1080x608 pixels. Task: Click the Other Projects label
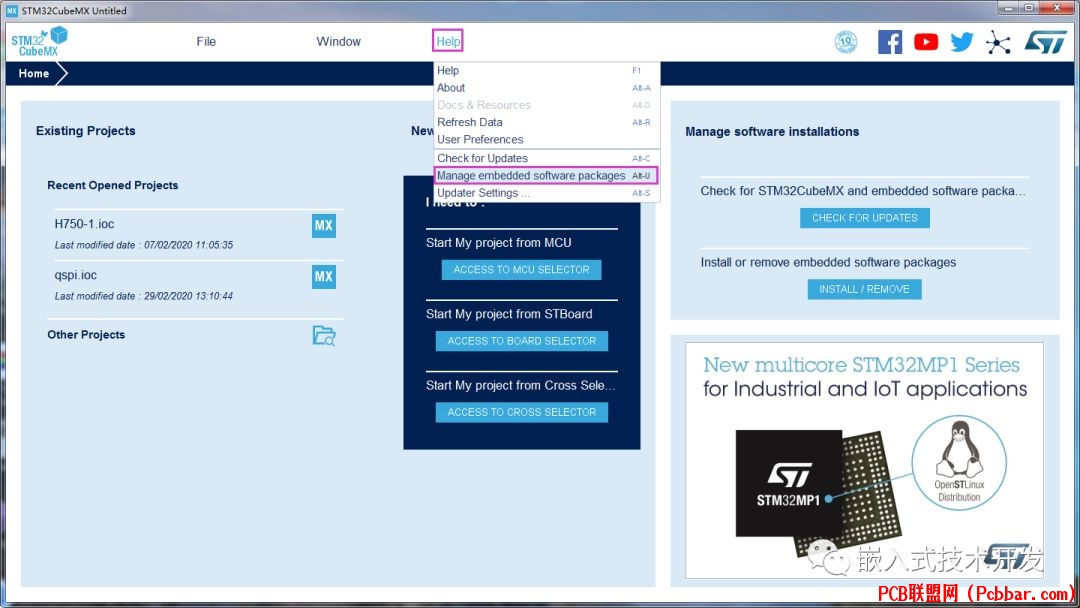coord(86,335)
